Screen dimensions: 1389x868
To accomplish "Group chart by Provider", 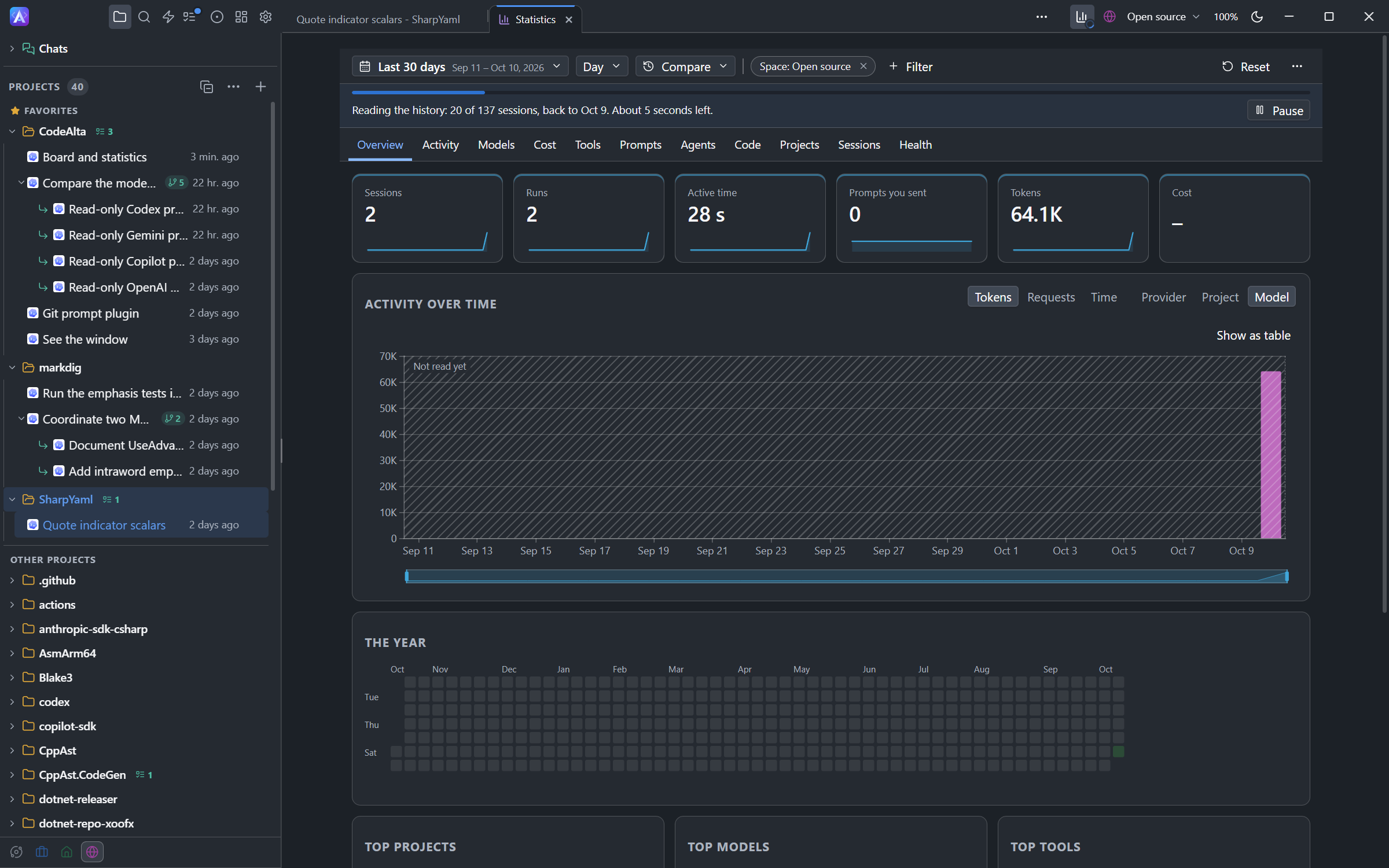I will point(1163,297).
